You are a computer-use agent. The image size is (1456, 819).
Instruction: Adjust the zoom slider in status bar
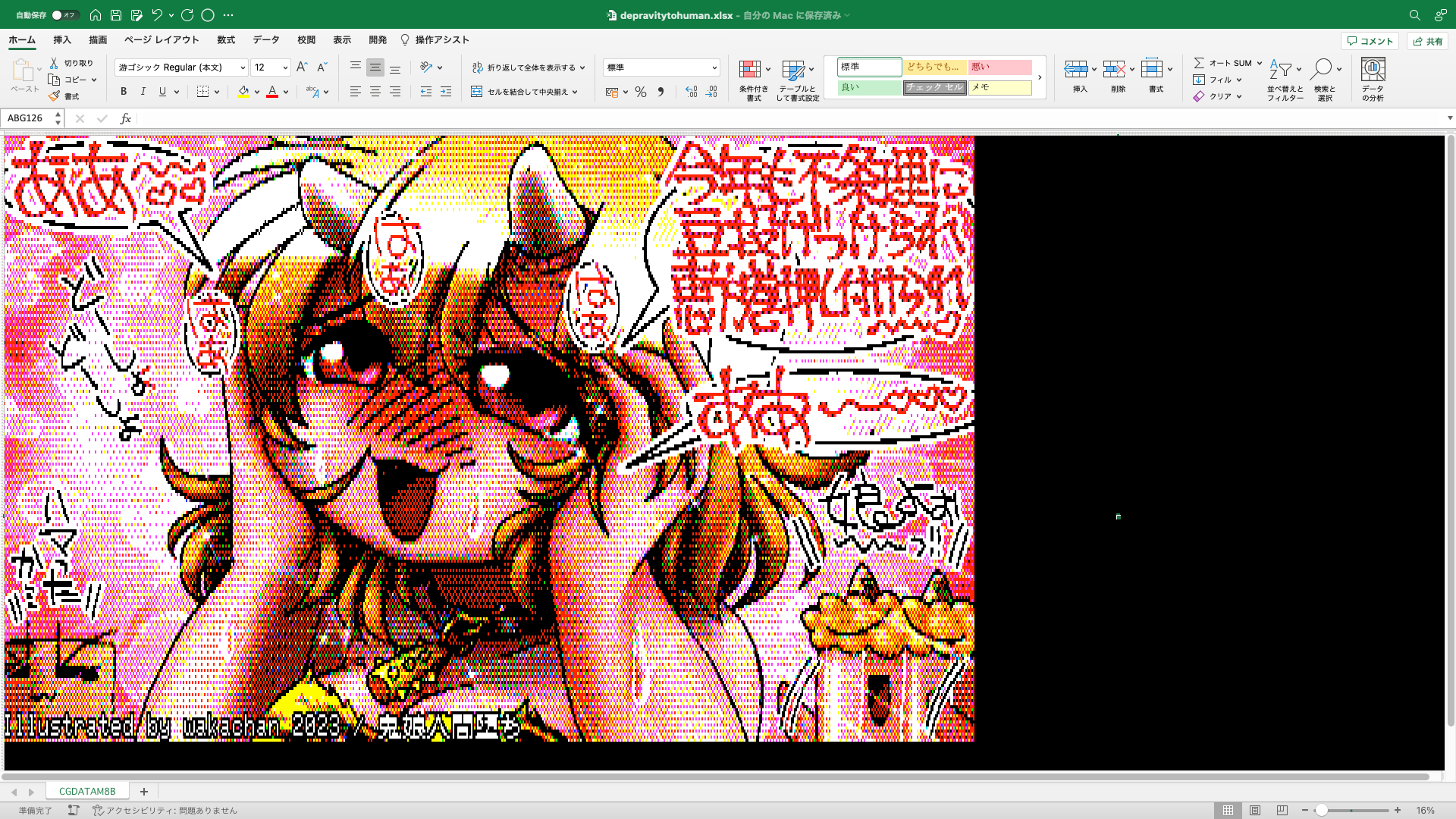pos(1321,810)
